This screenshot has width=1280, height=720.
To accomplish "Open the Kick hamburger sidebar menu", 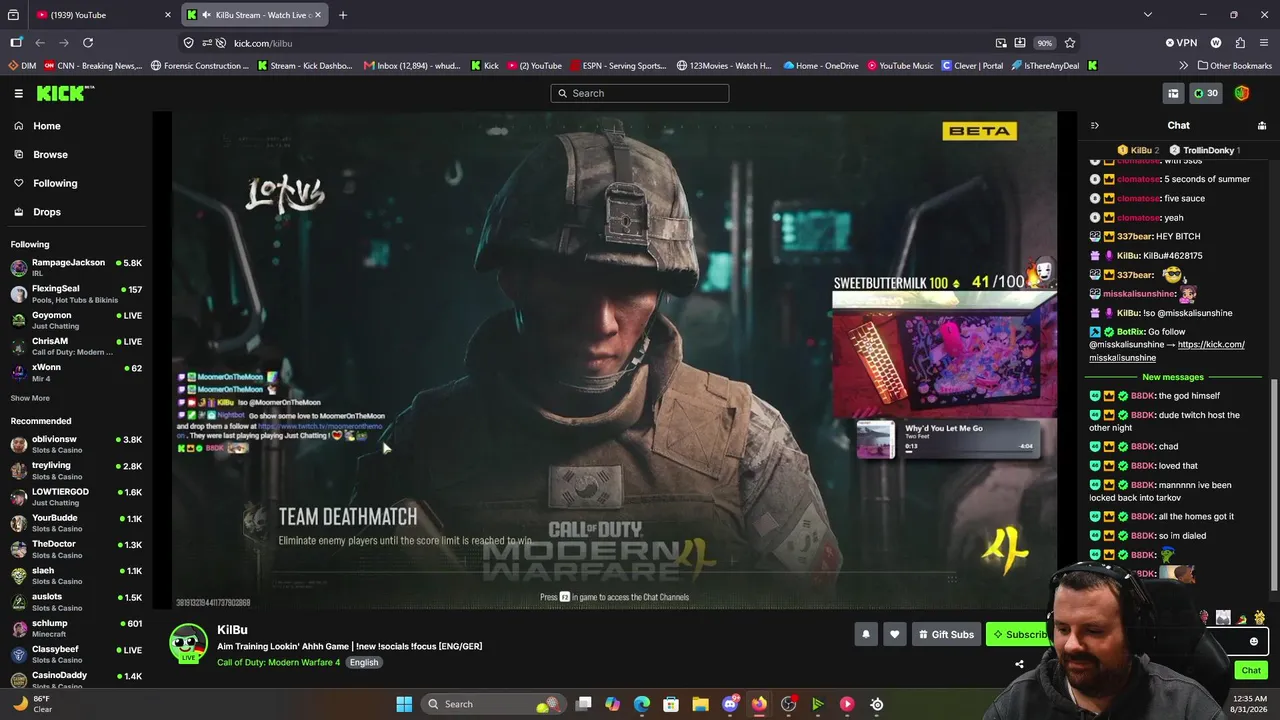I will tap(18, 93).
